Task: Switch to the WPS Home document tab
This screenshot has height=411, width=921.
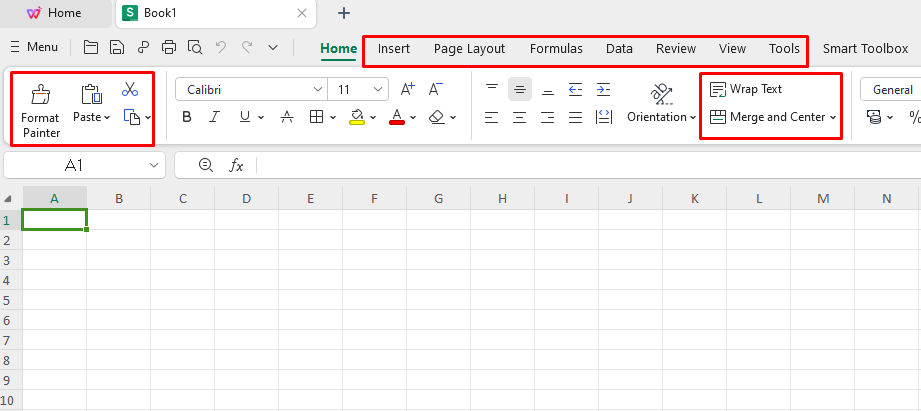Action: click(x=54, y=13)
